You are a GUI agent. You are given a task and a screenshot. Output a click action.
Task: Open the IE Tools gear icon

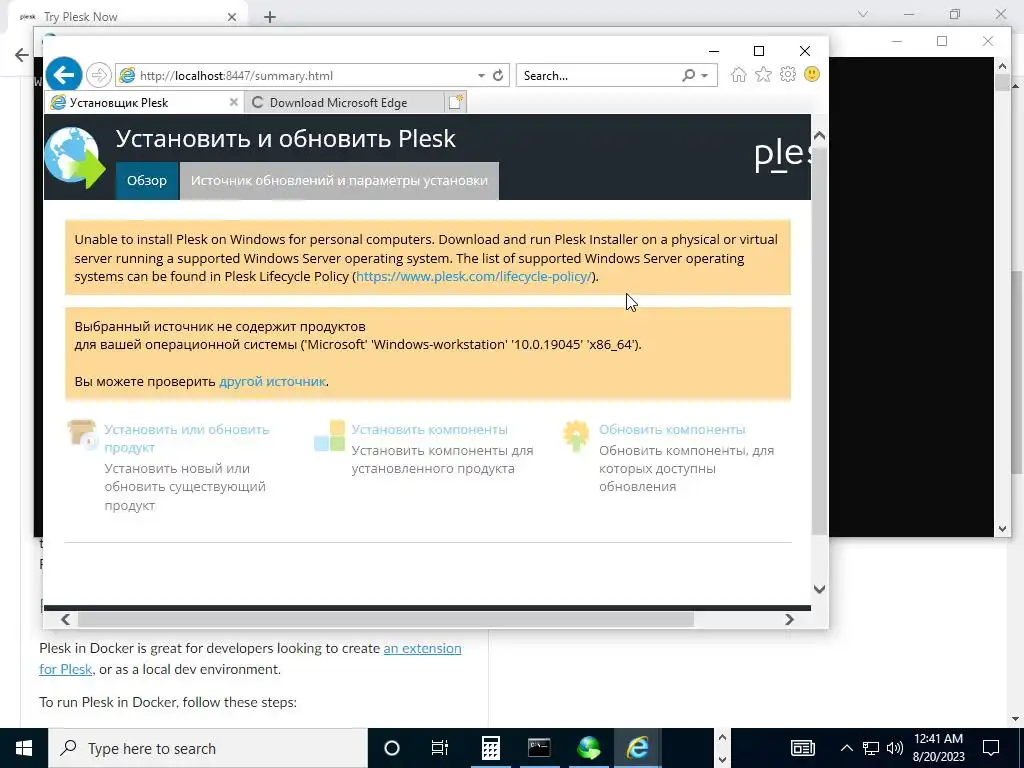pyautogui.click(x=788, y=74)
